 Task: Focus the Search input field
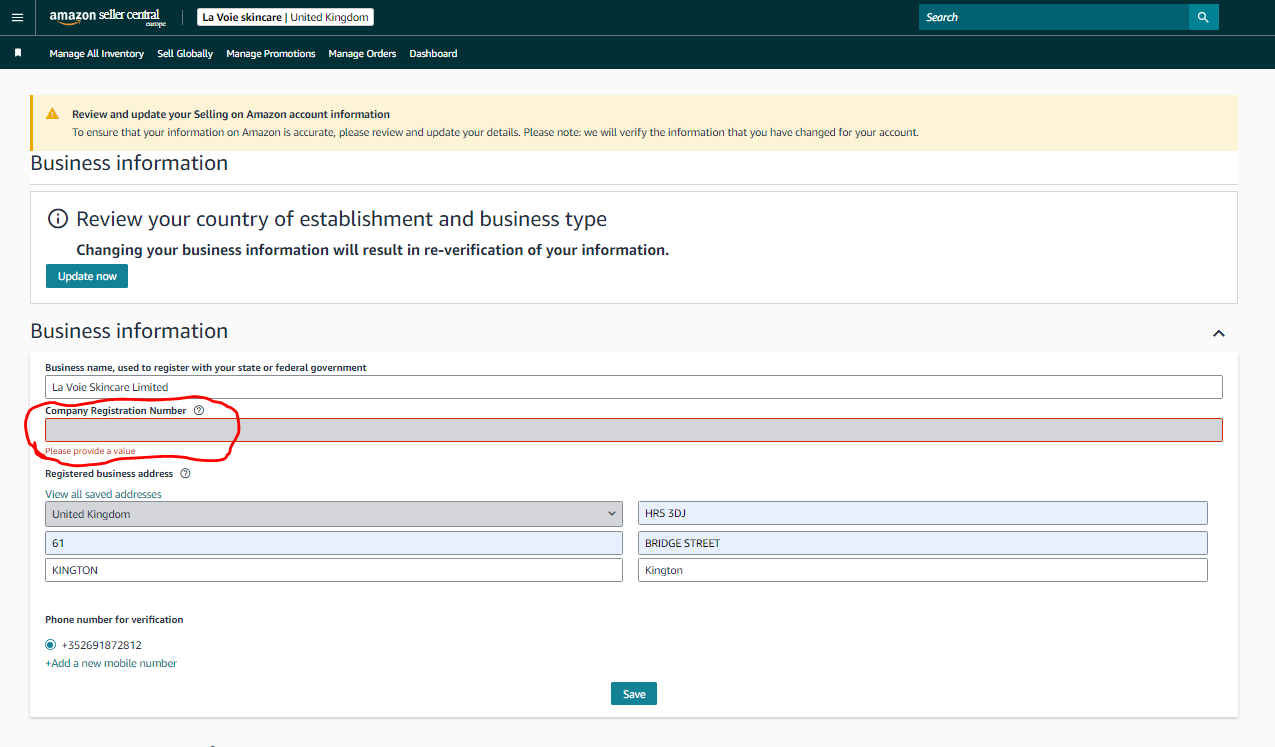point(1053,17)
